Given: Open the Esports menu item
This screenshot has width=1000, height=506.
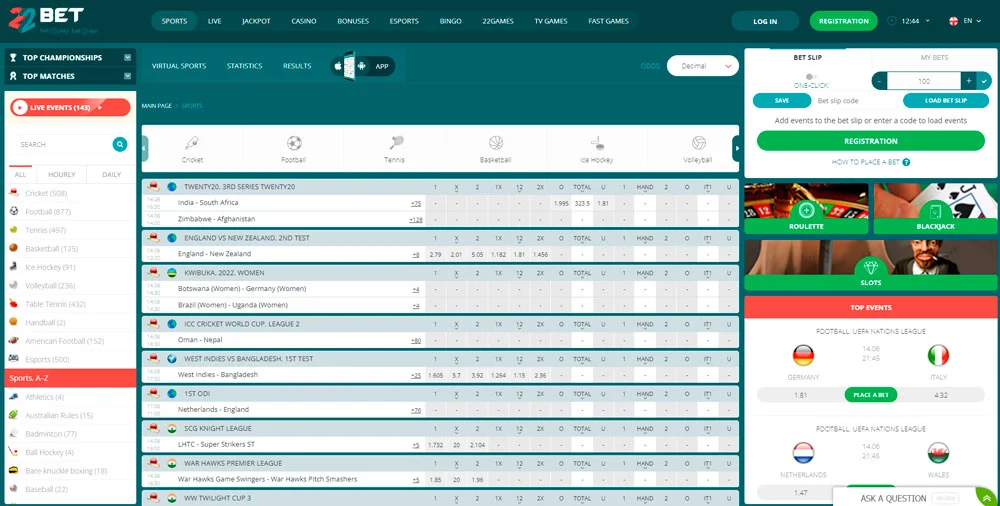Looking at the screenshot, I should click(x=404, y=21).
